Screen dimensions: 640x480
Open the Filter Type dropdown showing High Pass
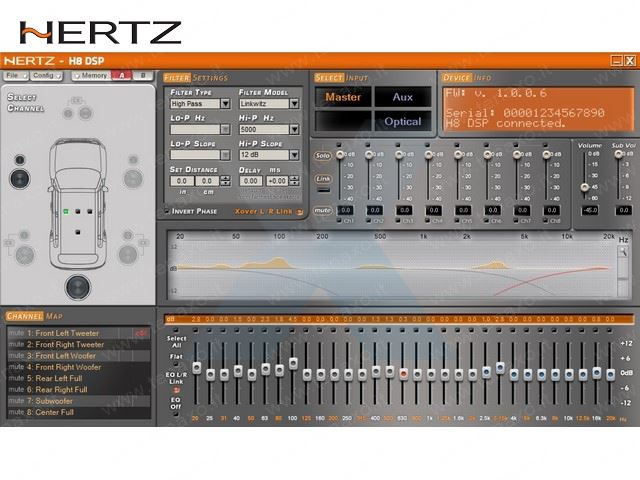200,104
